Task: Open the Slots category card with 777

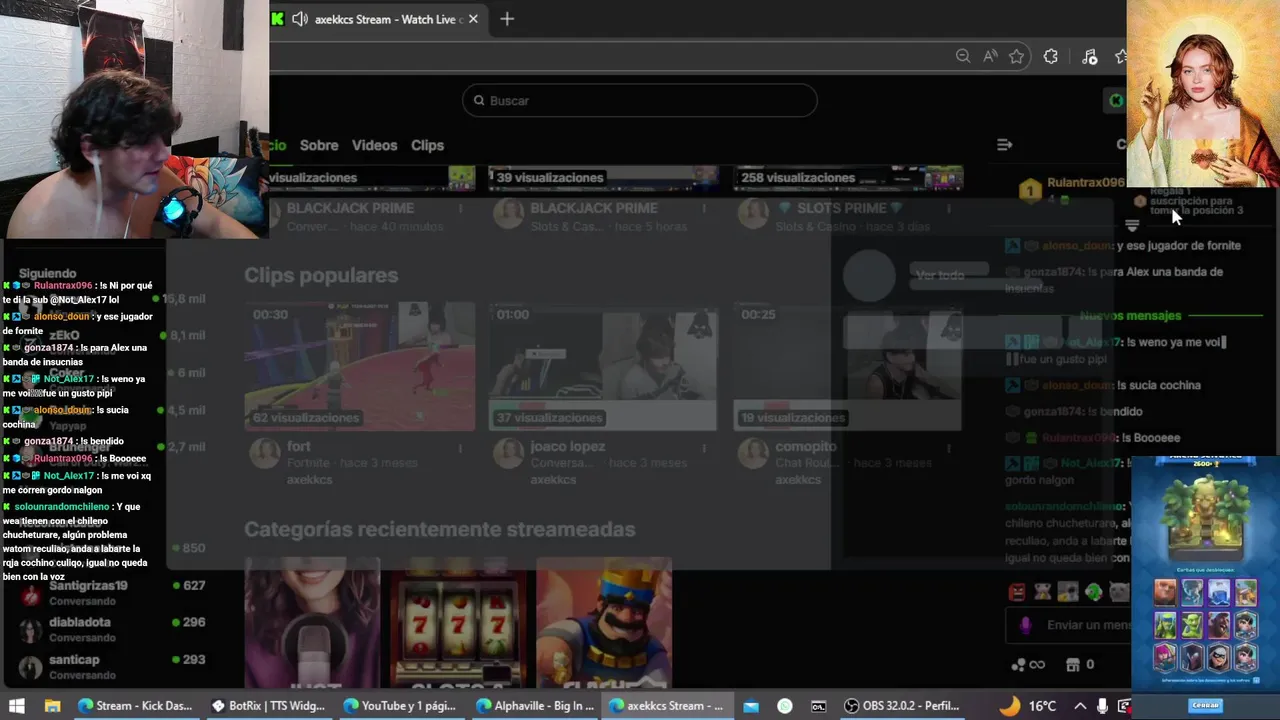Action: pyautogui.click(x=457, y=622)
